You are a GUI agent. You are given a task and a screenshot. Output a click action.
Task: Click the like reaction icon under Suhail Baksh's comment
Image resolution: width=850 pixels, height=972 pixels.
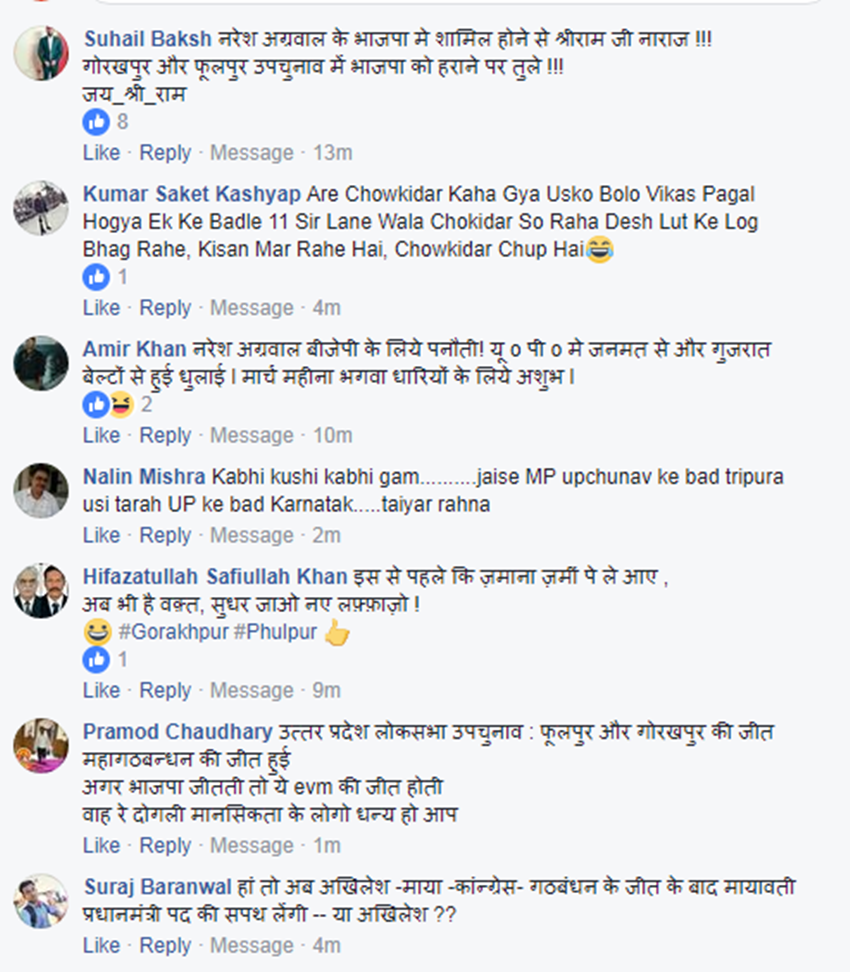click(x=96, y=122)
